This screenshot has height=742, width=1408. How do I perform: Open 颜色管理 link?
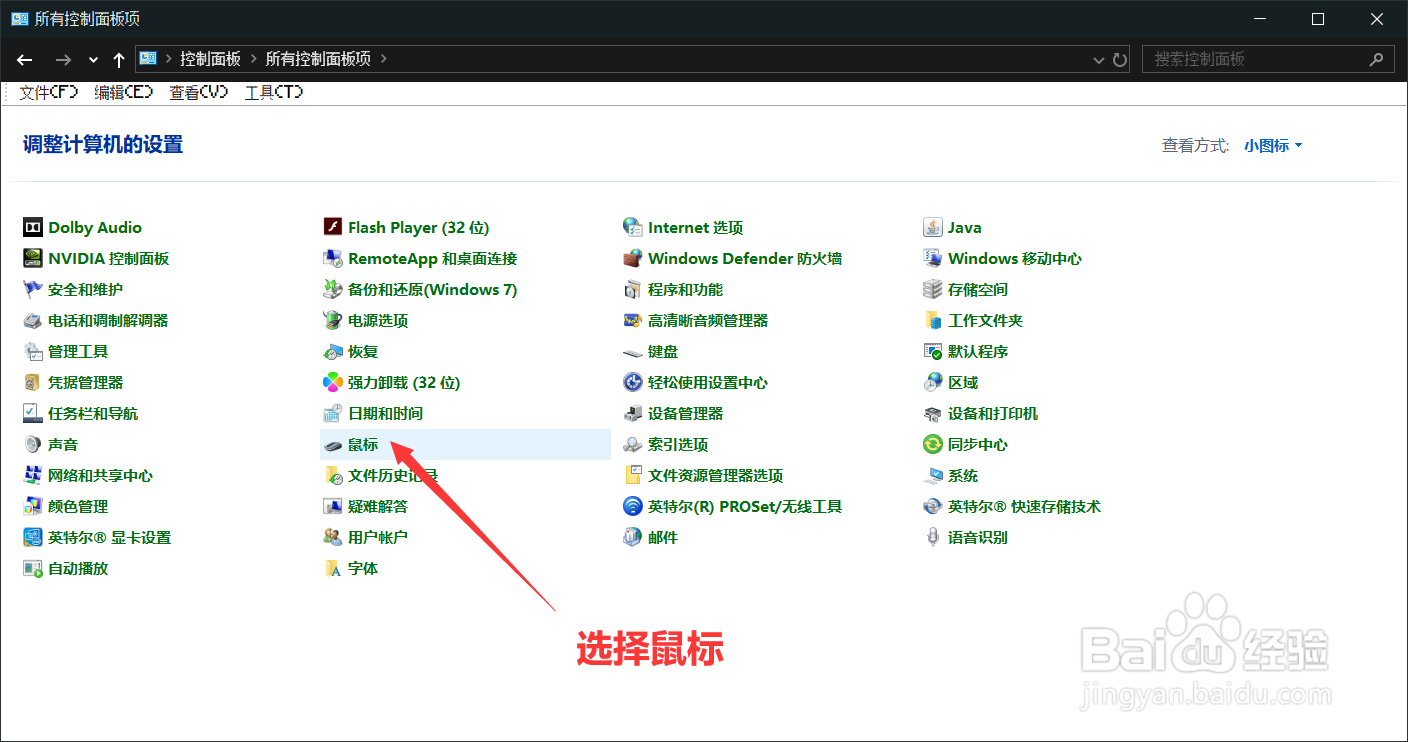78,506
